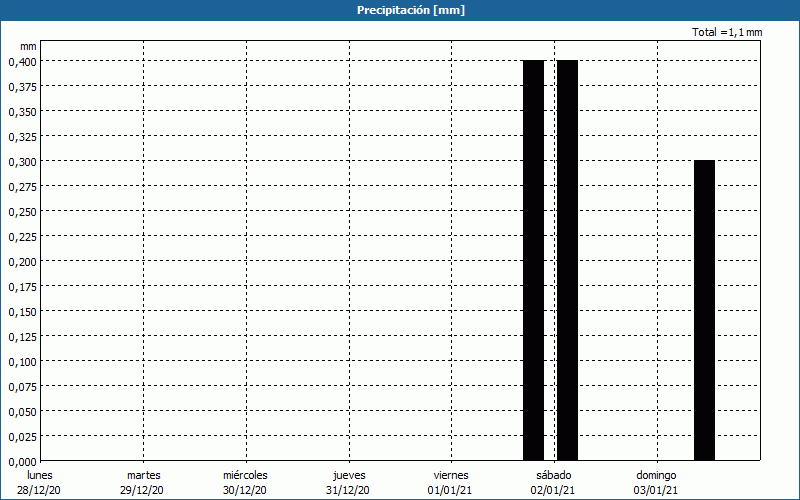Select the lunes day label
The width and height of the screenshot is (800, 500).
pos(40,475)
